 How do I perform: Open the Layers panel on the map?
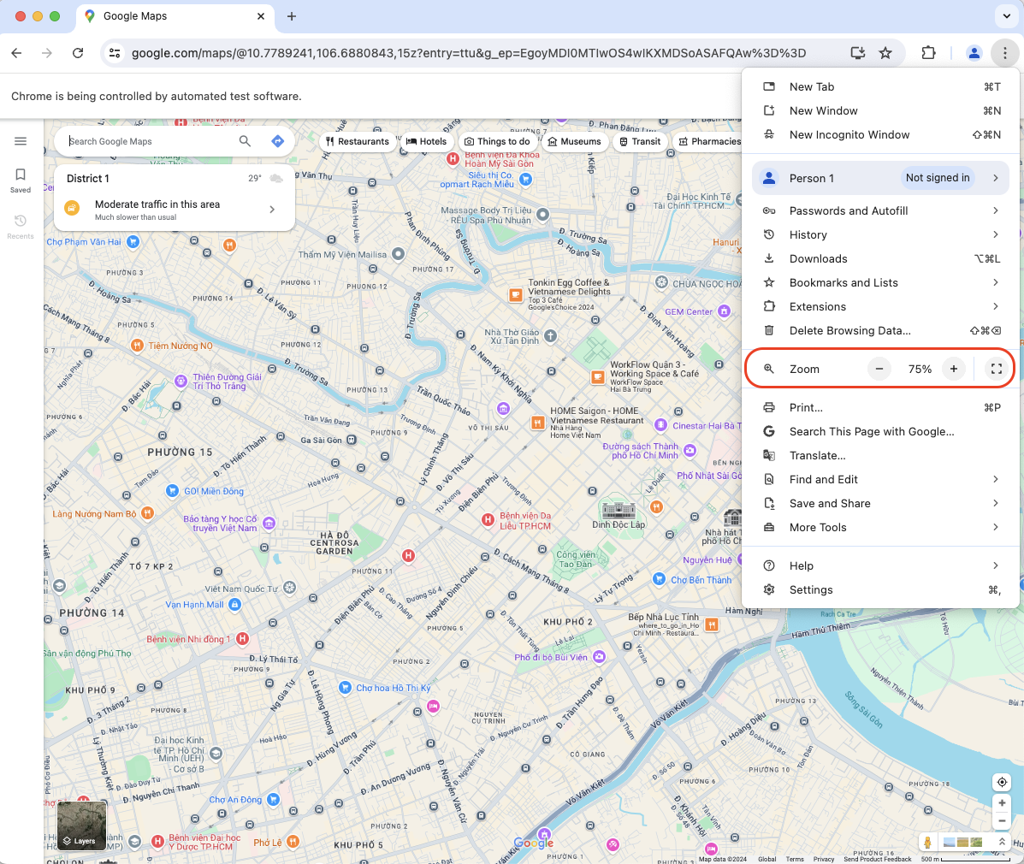81,826
